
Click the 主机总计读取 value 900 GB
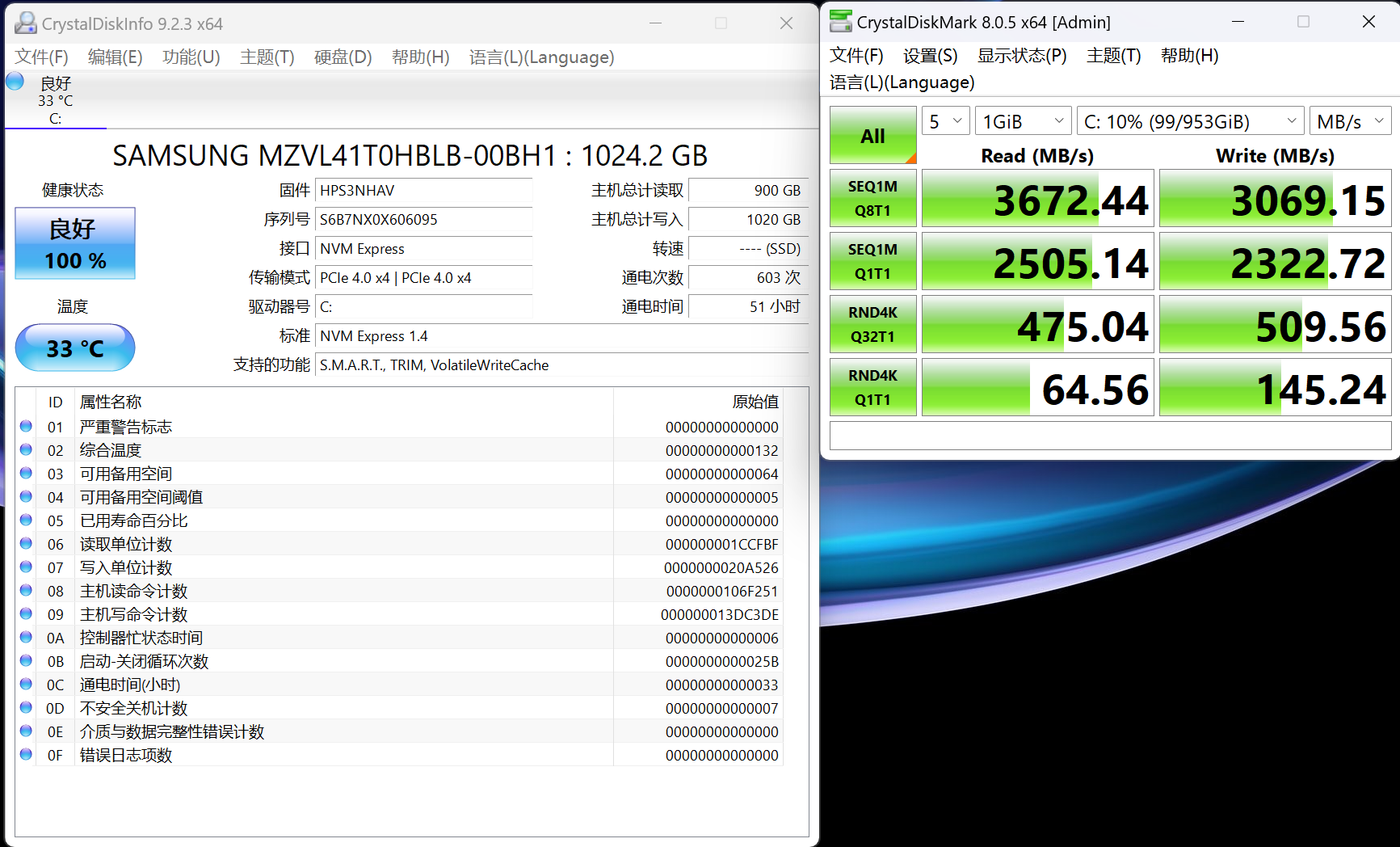749,190
